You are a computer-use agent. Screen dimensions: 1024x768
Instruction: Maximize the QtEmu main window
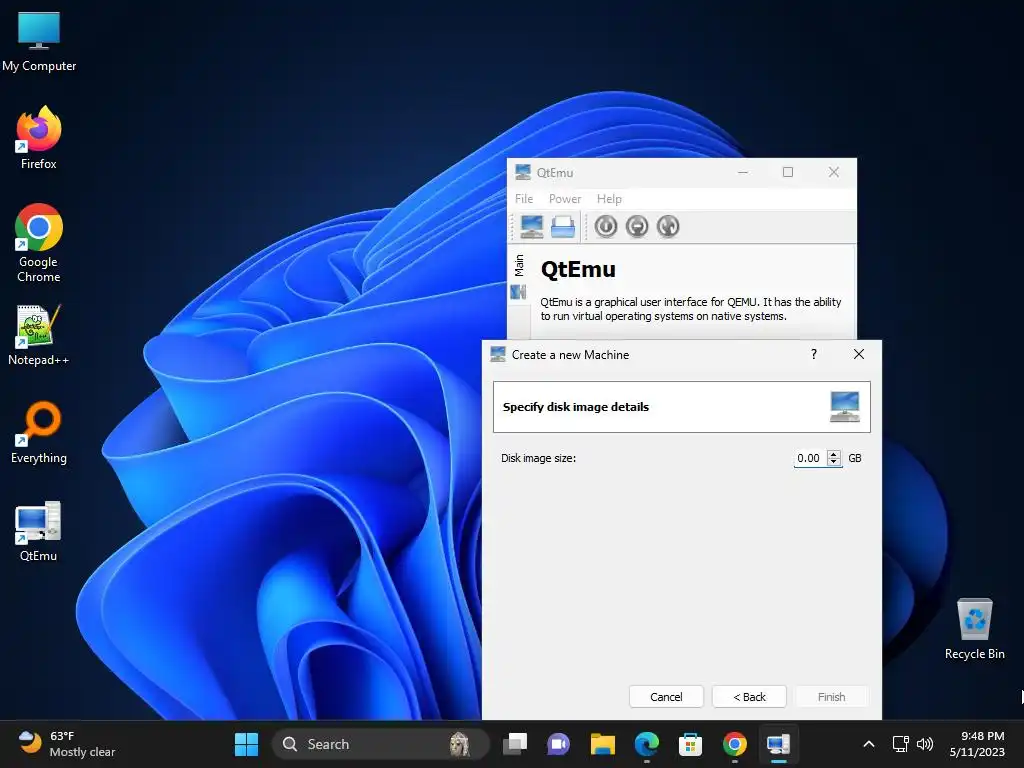click(x=788, y=172)
